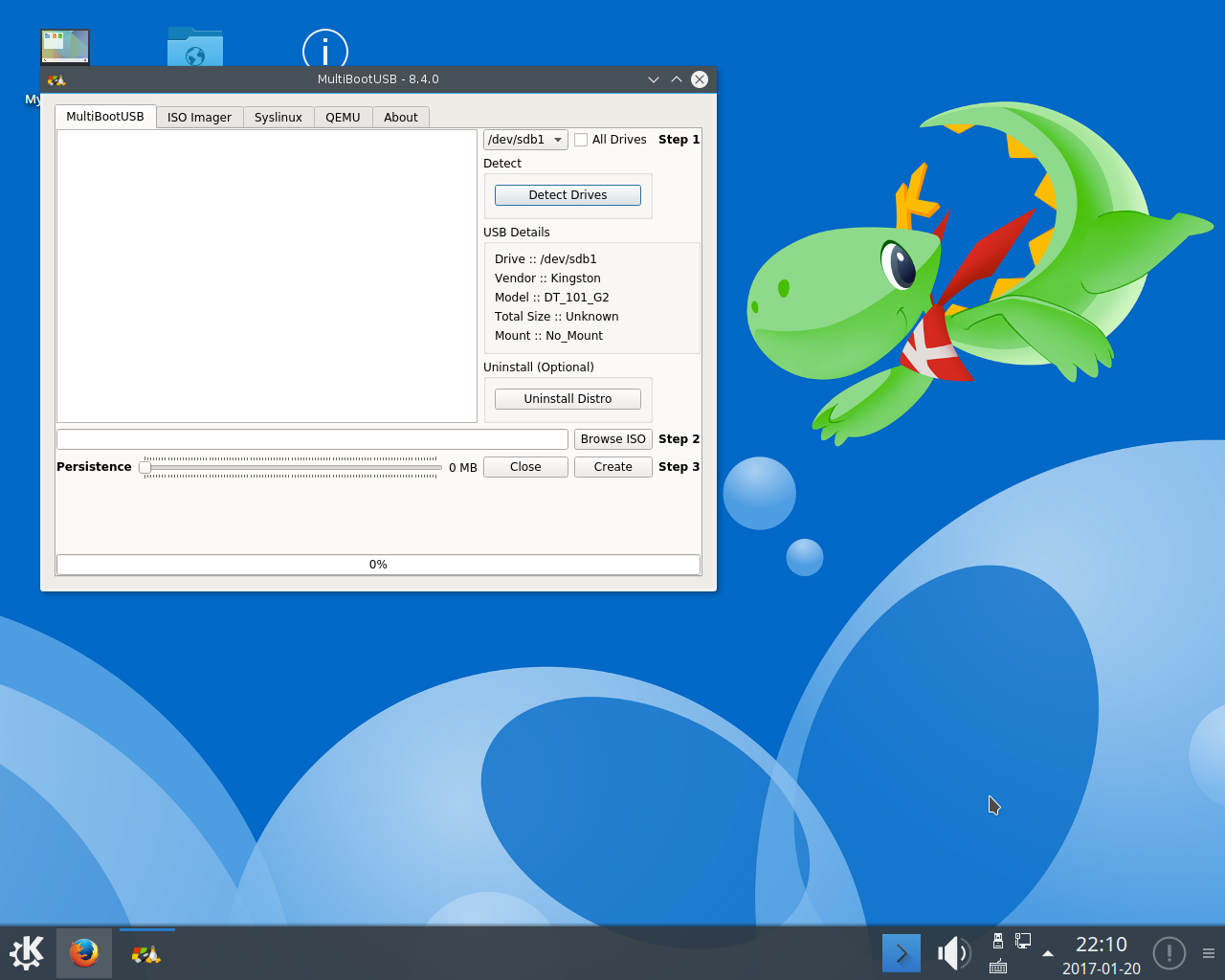Click the network connection tray icon
This screenshot has width=1225, height=980.
[x=1023, y=941]
